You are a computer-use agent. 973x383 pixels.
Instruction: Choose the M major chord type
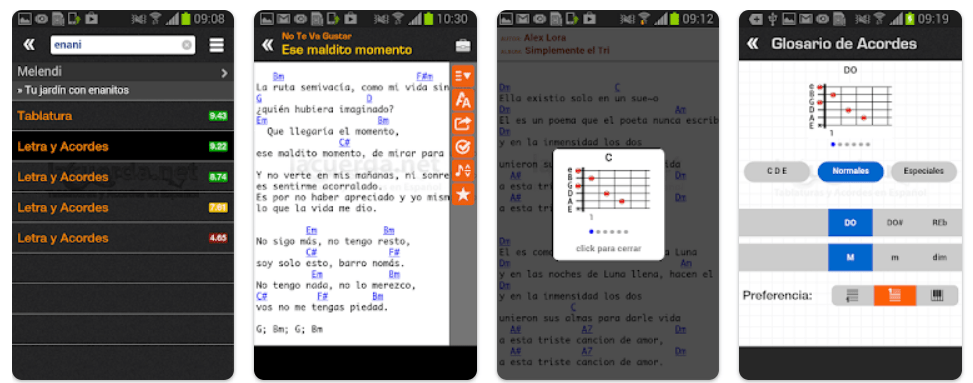850,258
